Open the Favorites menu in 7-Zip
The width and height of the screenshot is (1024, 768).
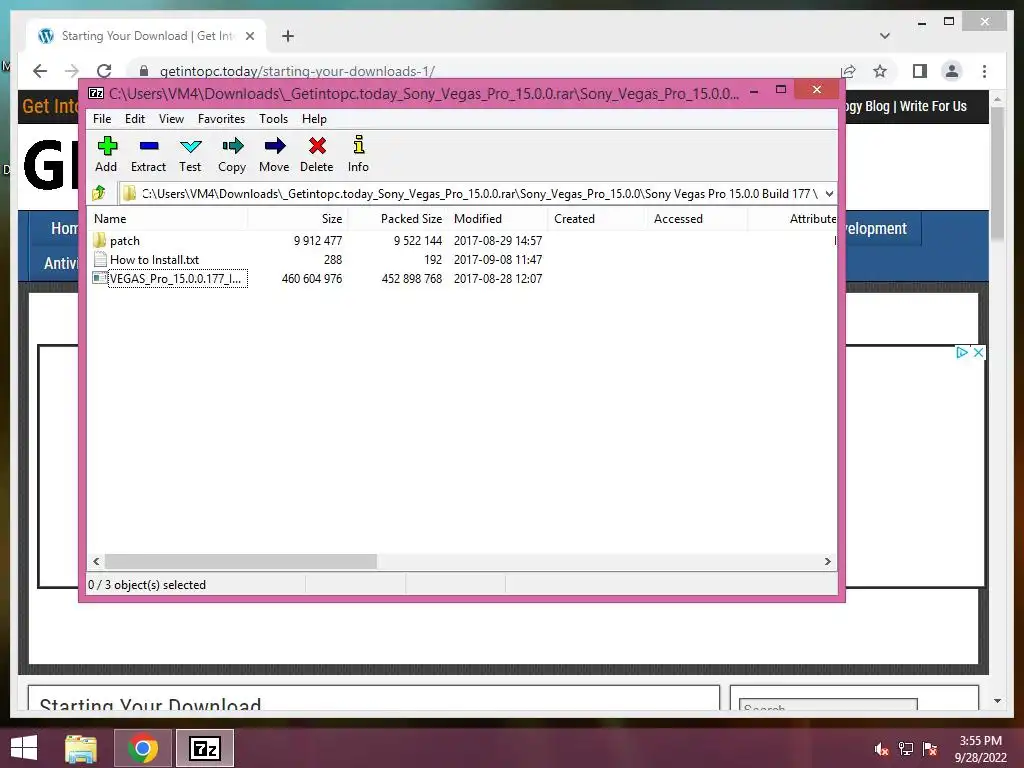[x=221, y=119]
